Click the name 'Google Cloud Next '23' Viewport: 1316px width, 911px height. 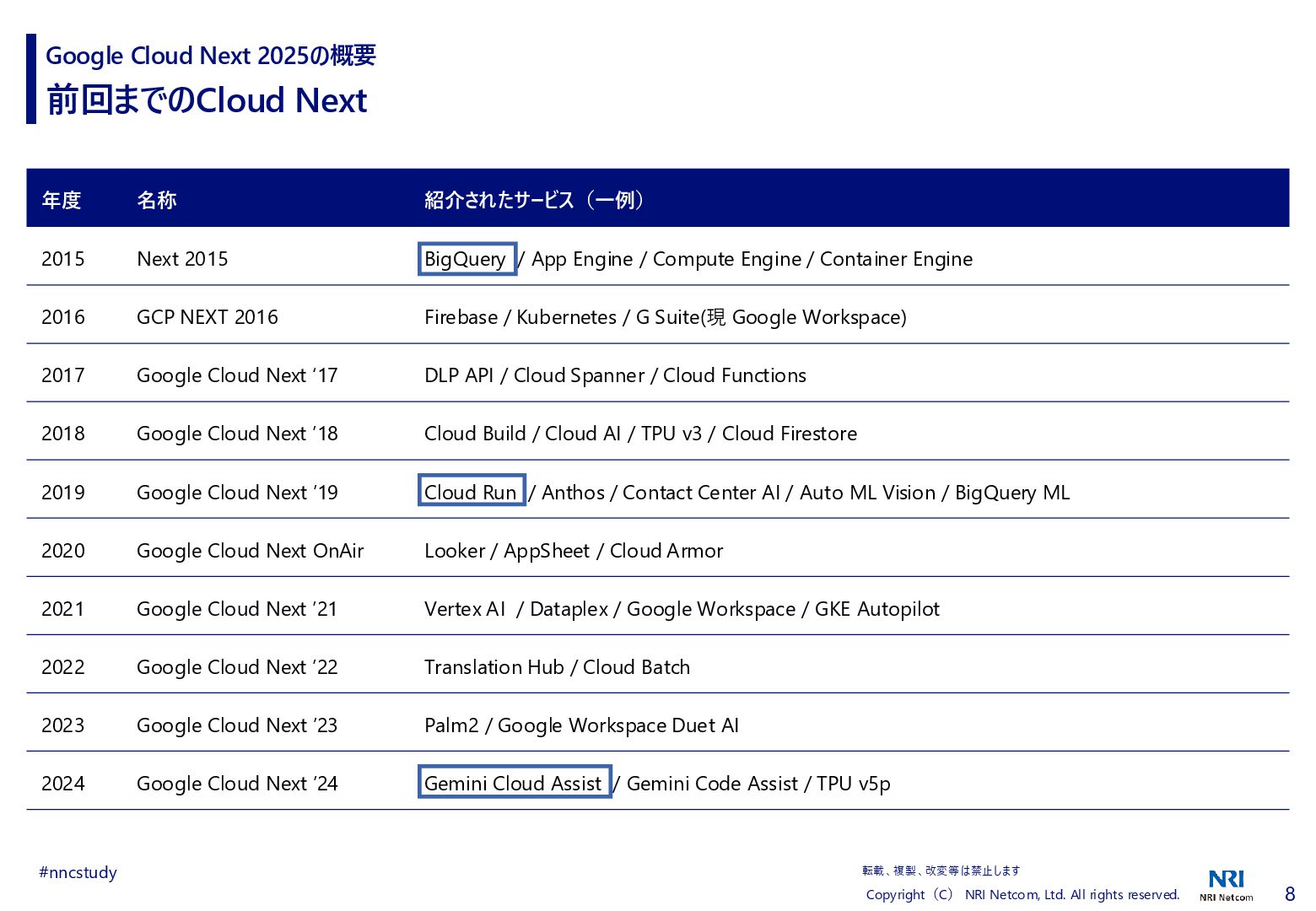(237, 725)
